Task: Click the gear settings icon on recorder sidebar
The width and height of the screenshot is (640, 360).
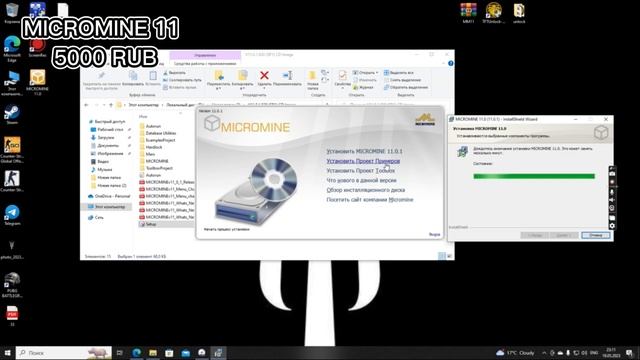Action: 612,226
